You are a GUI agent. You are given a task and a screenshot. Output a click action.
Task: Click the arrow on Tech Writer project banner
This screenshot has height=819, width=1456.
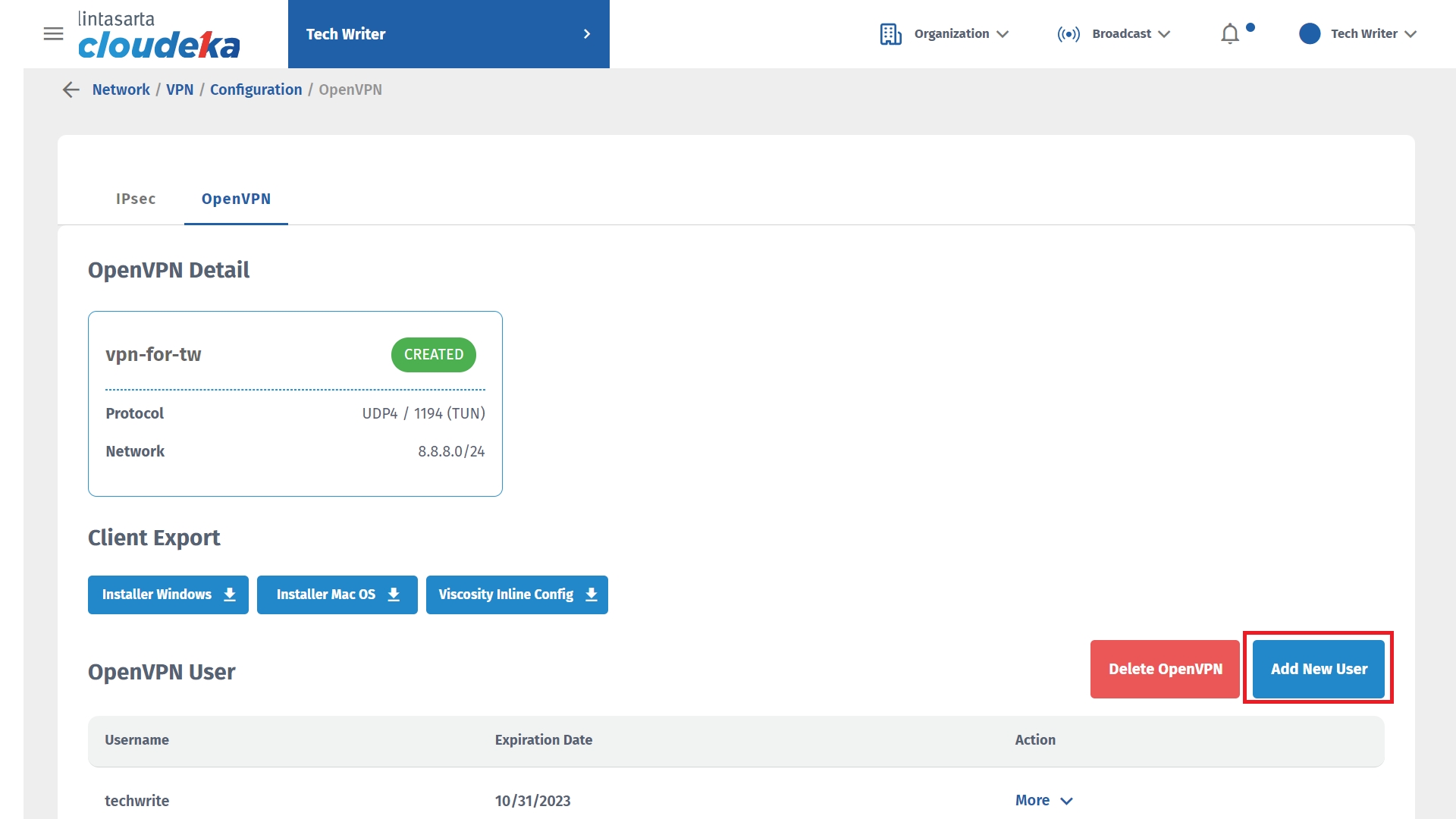pyautogui.click(x=586, y=34)
